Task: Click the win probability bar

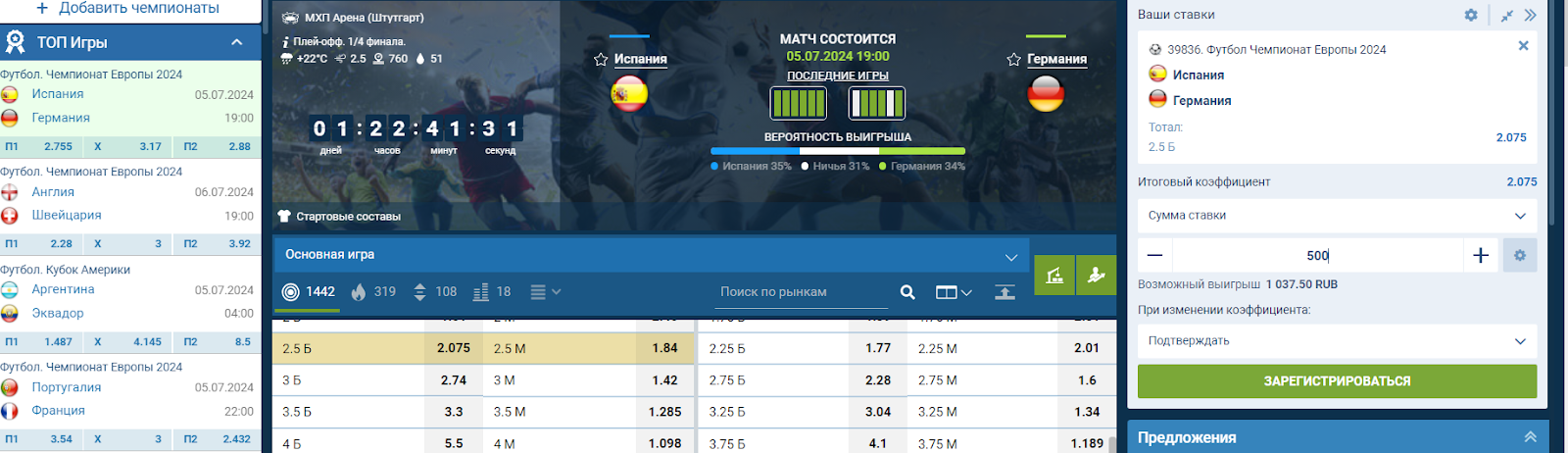Action: (838, 151)
